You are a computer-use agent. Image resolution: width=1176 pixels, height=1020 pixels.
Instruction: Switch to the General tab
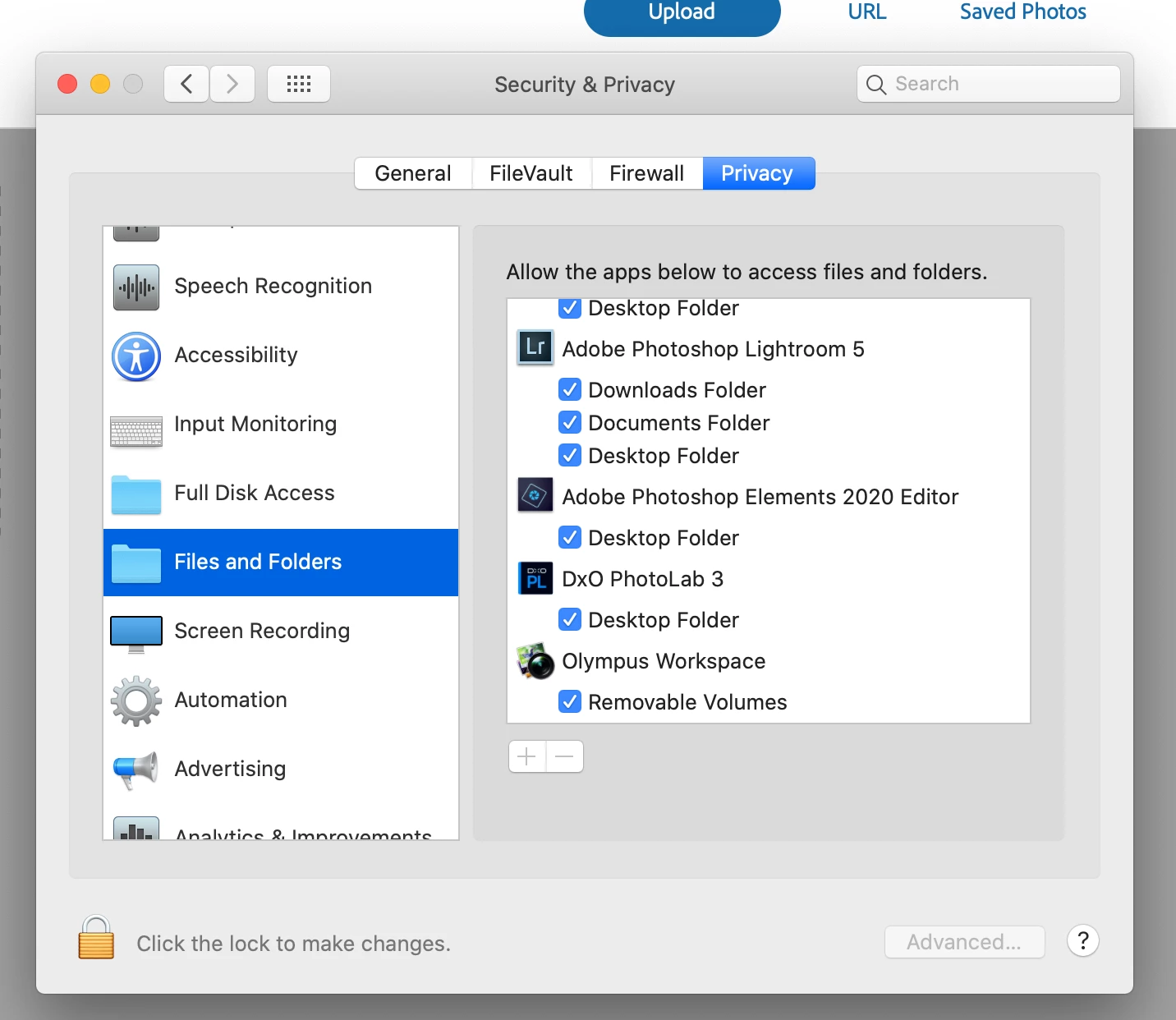point(413,173)
